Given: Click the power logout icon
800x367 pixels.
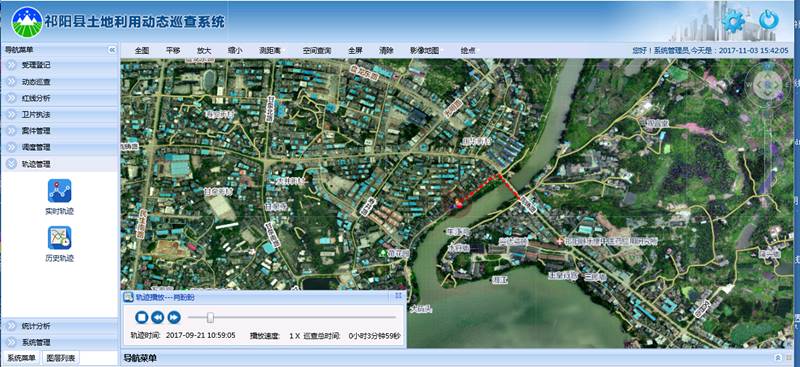Looking at the screenshot, I should 768,20.
